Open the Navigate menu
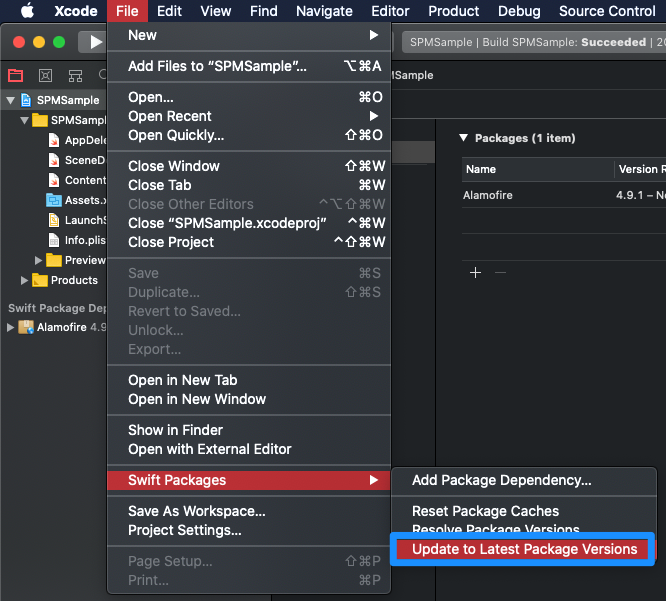 pyautogui.click(x=324, y=11)
